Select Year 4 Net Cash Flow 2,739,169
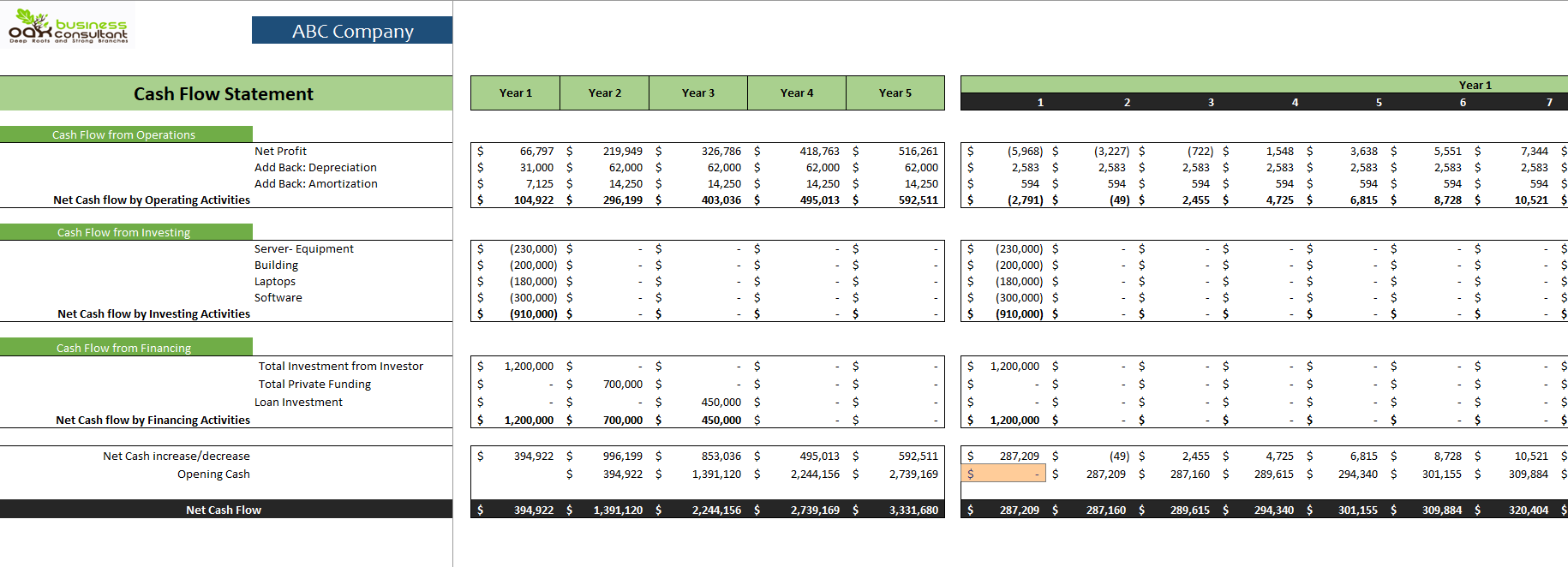1568x567 pixels. (815, 510)
